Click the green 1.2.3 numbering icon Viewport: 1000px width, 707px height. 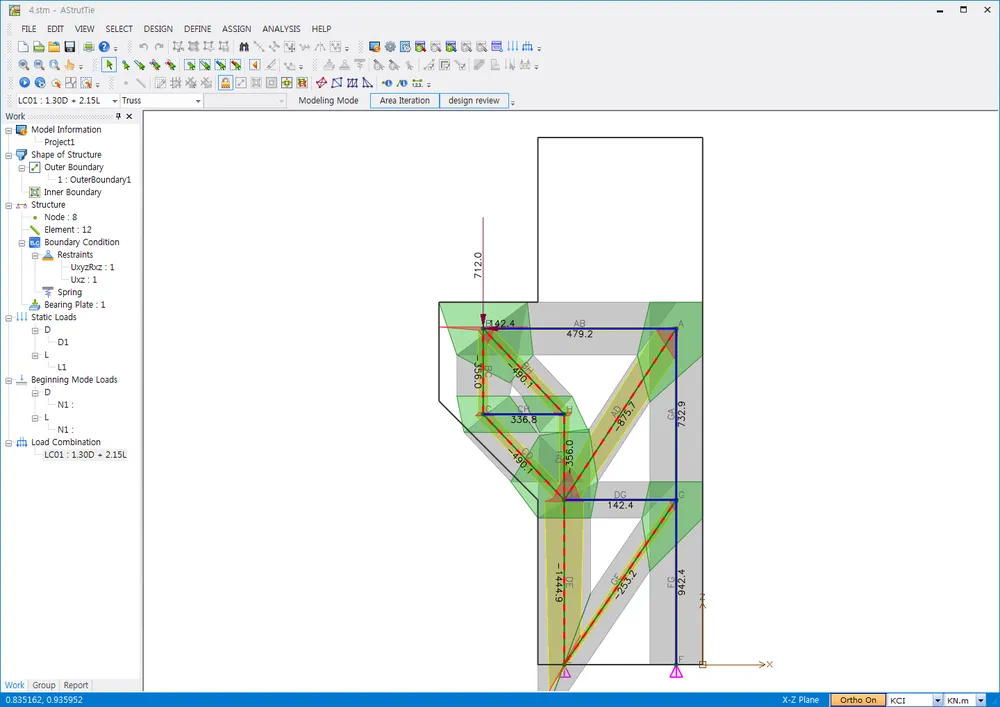(417, 83)
